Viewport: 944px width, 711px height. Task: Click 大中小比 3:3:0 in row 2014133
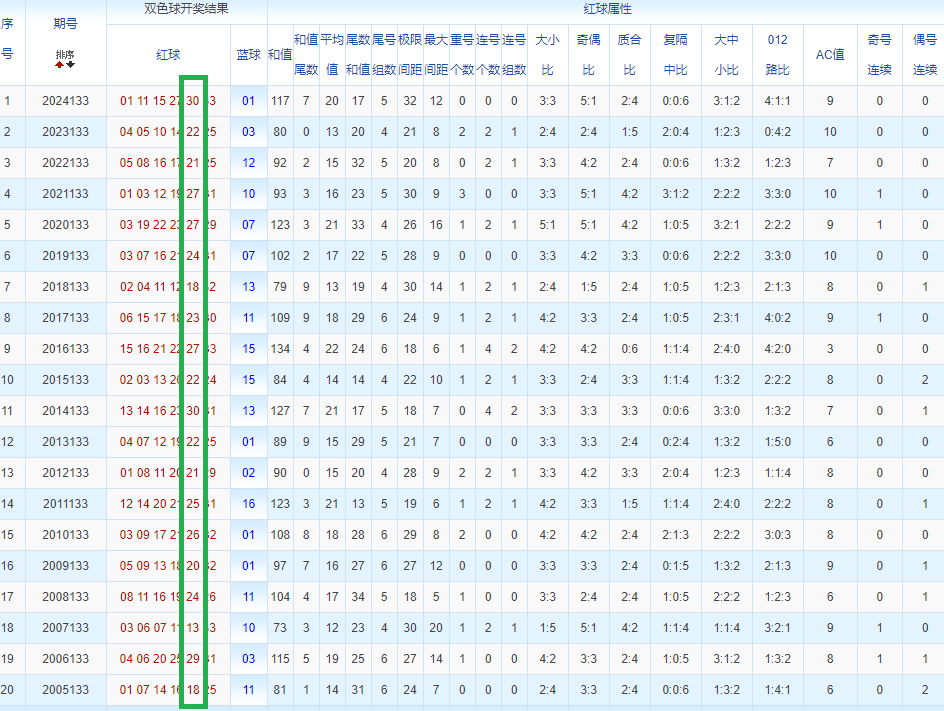[x=727, y=411]
